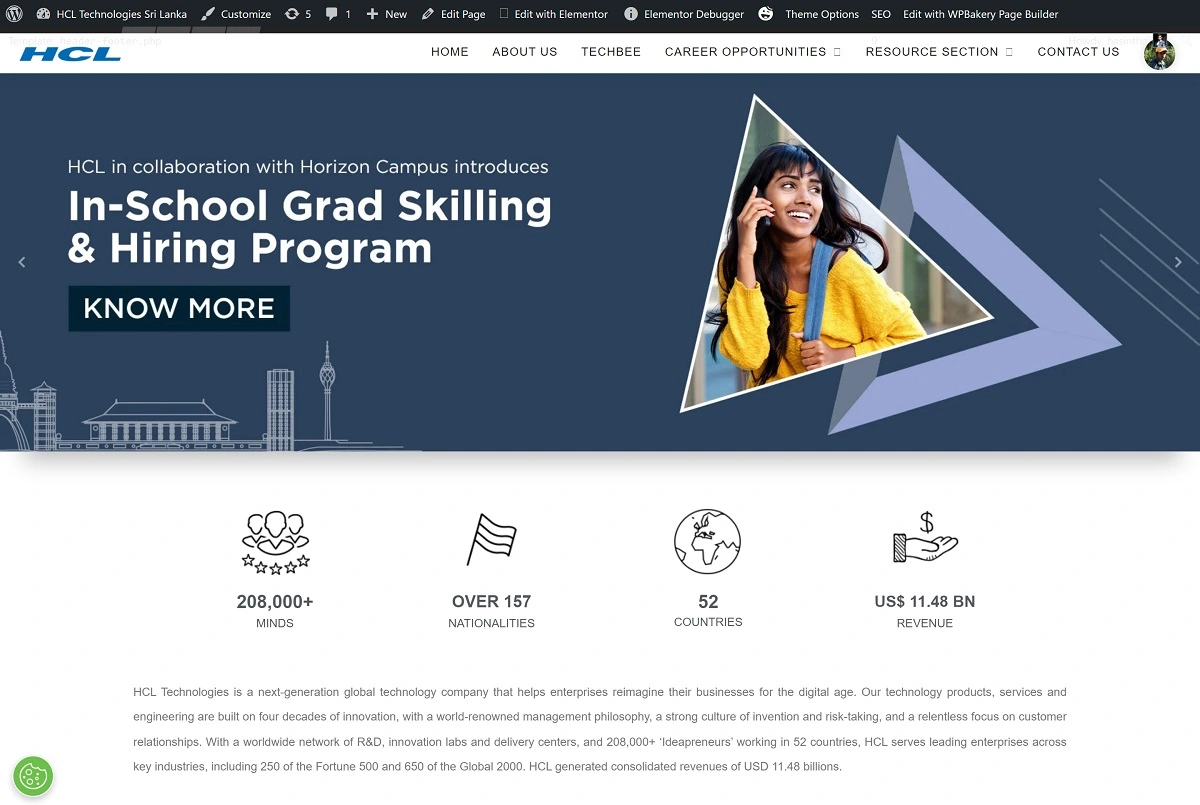Click the HCL logo
The width and height of the screenshot is (1200, 805).
click(x=70, y=54)
